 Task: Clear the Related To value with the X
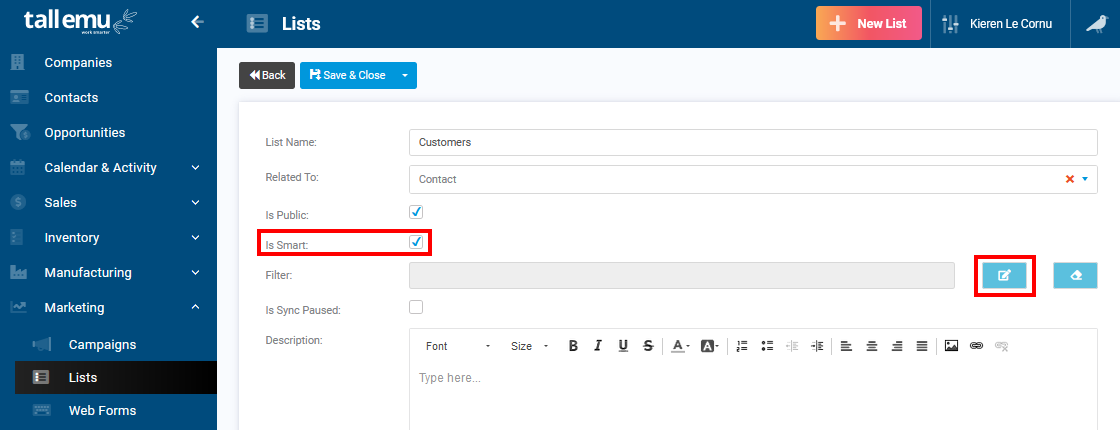click(1069, 179)
